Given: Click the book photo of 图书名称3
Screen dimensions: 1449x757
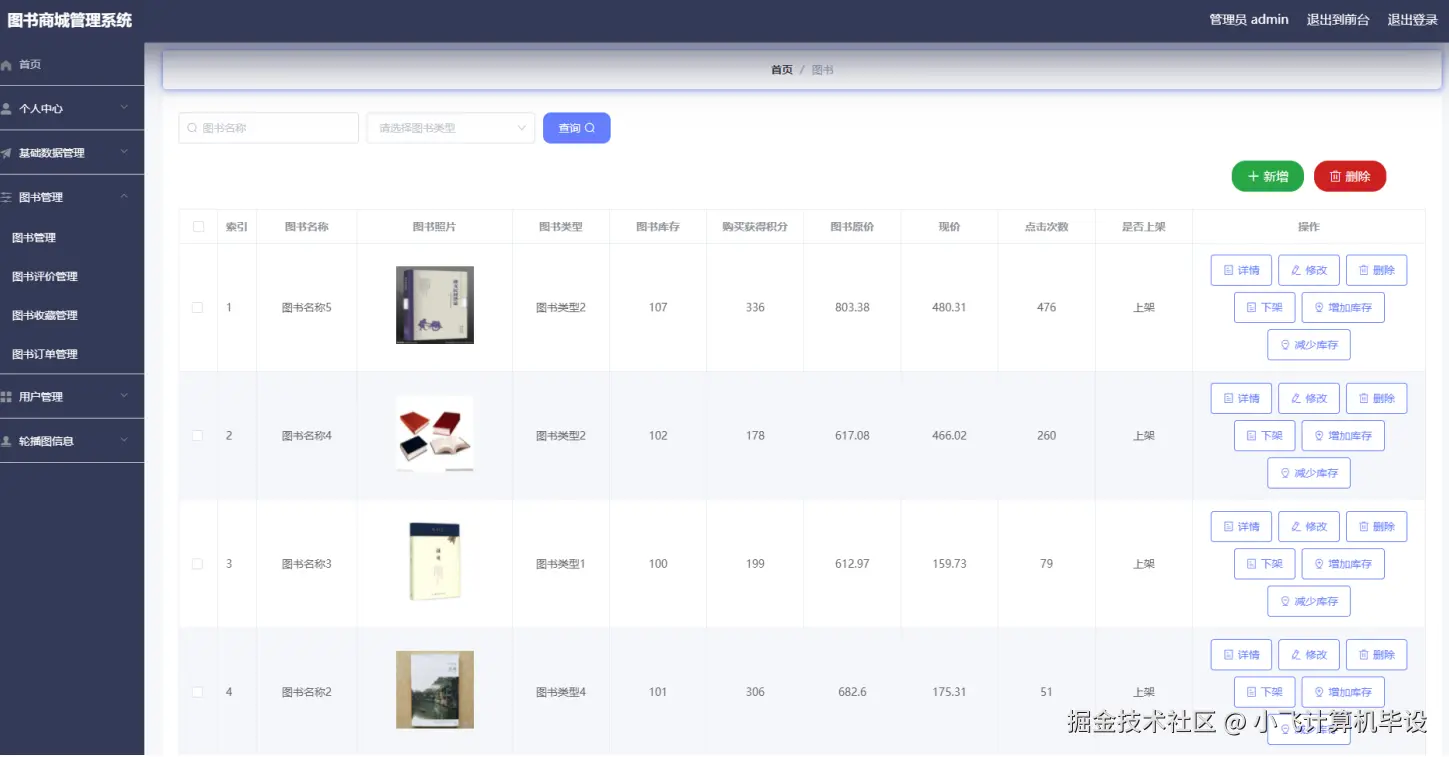Looking at the screenshot, I should tap(435, 562).
